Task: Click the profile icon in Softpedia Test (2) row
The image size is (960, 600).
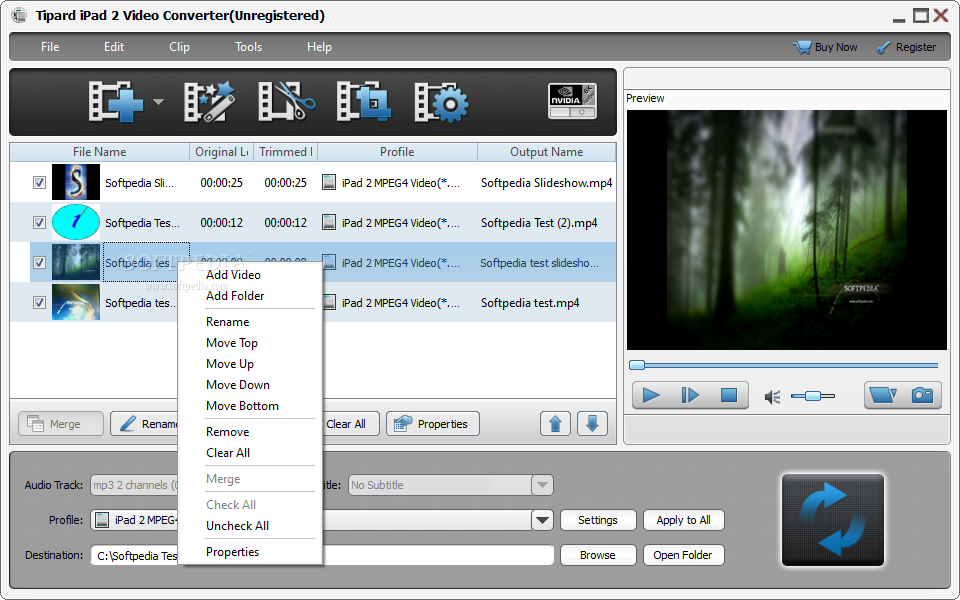Action: (329, 222)
